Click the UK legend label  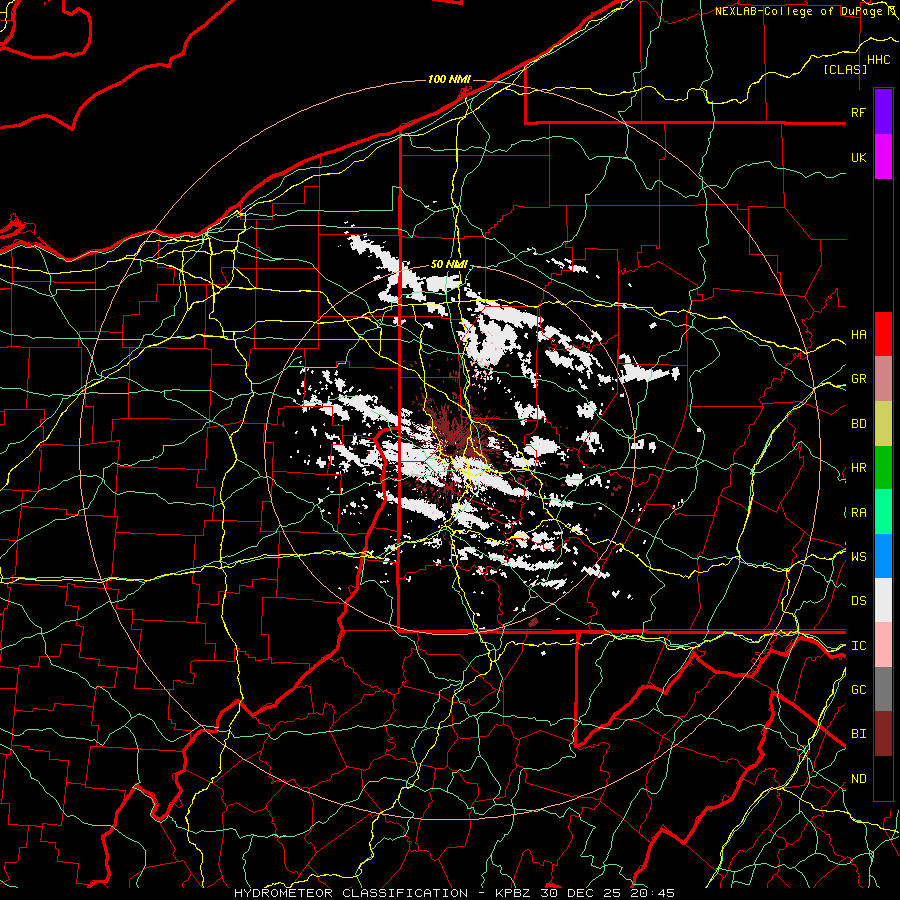858,157
